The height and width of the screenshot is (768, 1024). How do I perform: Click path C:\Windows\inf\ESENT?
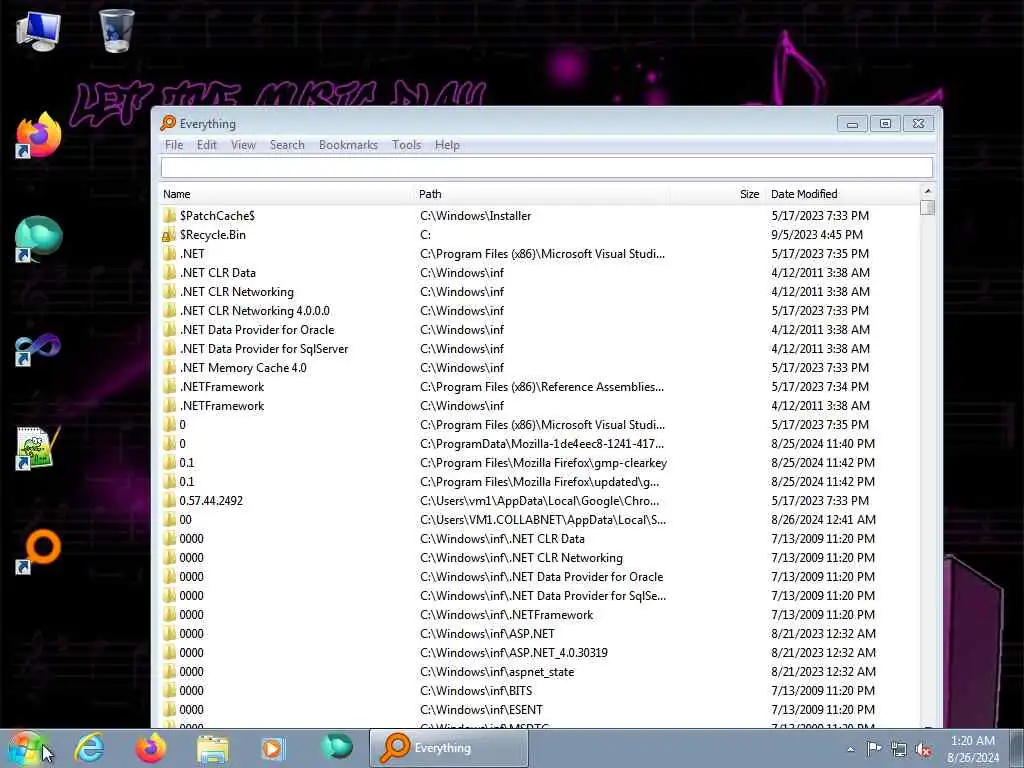(481, 709)
